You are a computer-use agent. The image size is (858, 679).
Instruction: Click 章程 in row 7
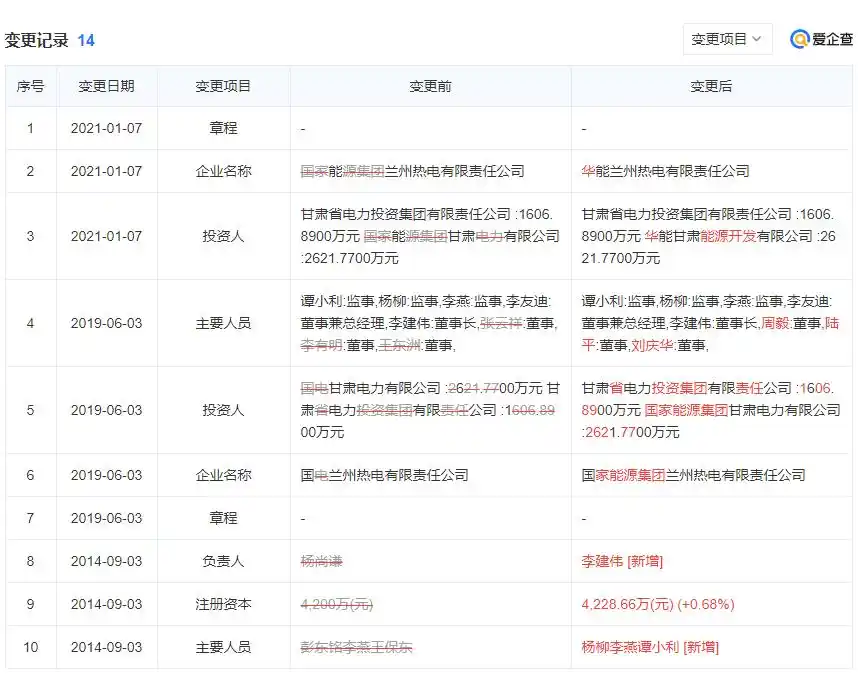click(223, 518)
